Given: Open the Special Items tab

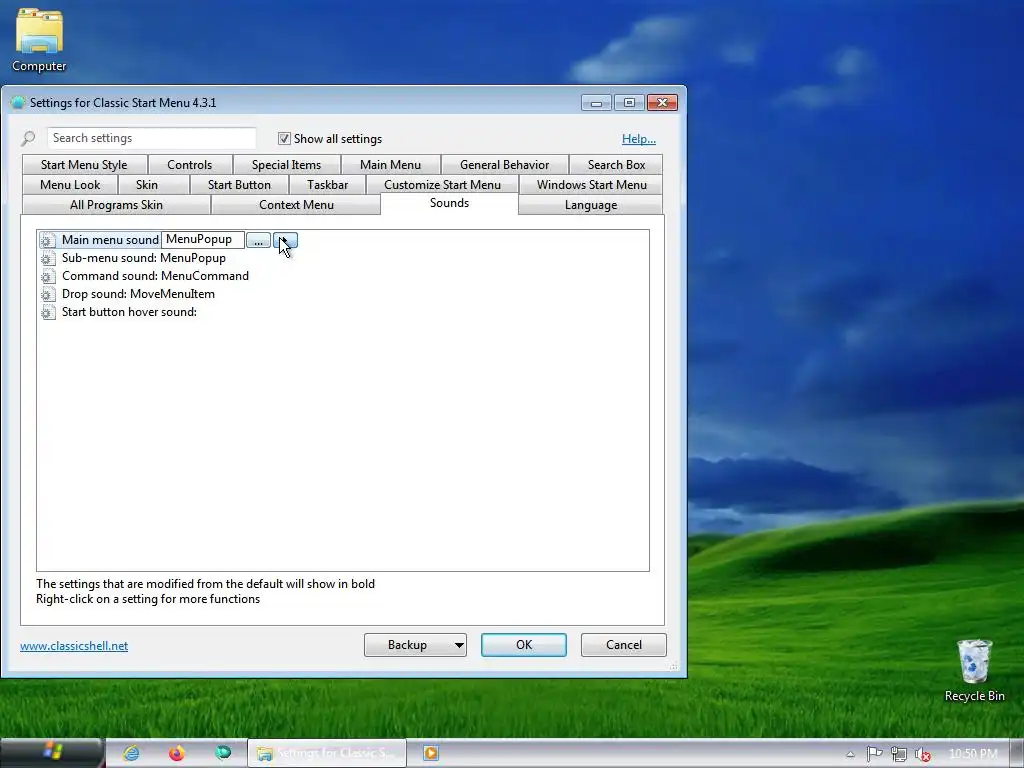Looking at the screenshot, I should pyautogui.click(x=286, y=165).
